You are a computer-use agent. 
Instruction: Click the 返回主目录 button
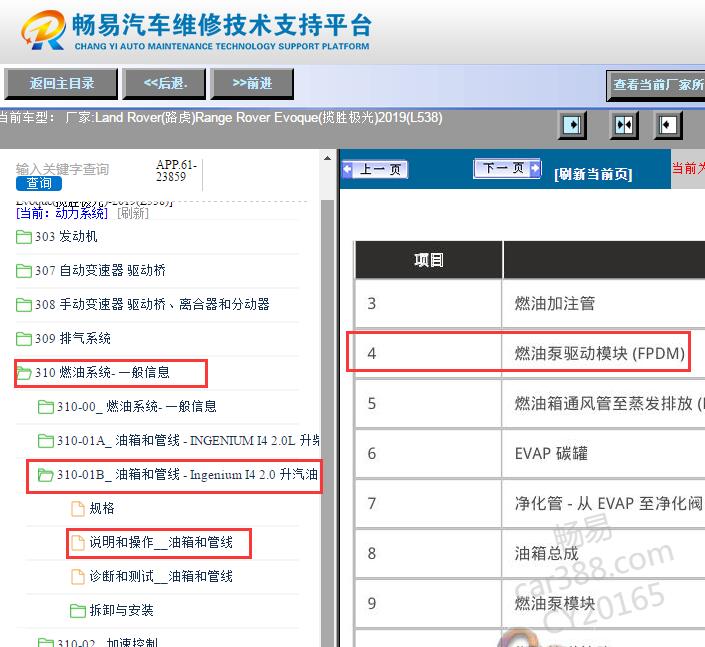coord(61,84)
